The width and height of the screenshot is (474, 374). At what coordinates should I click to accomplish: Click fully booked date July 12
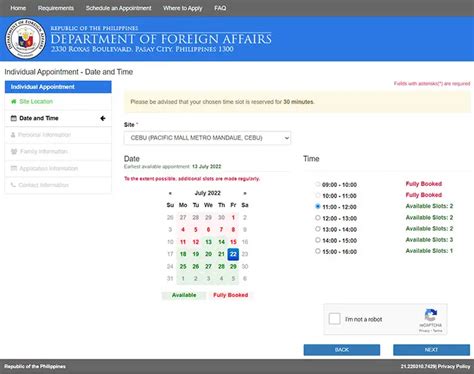click(196, 242)
